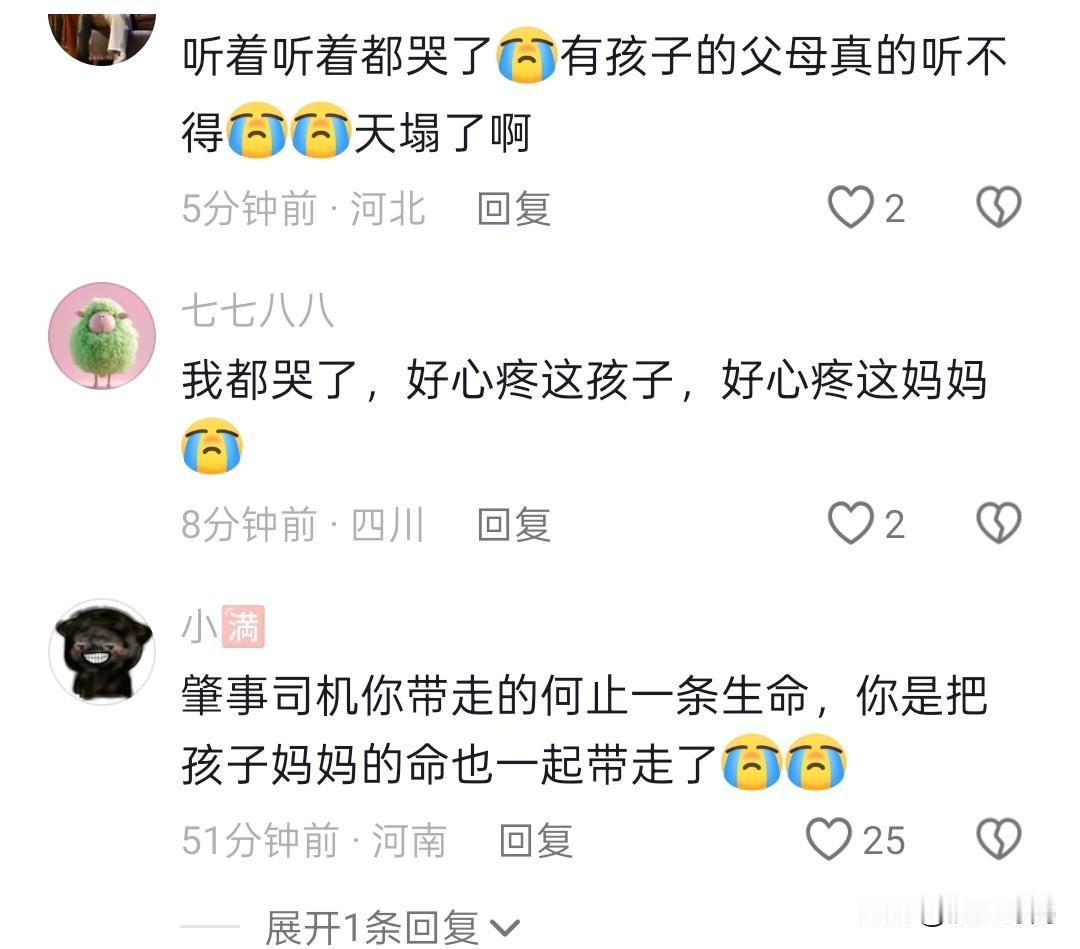Tap broken heart on the Henan comment

999,840
